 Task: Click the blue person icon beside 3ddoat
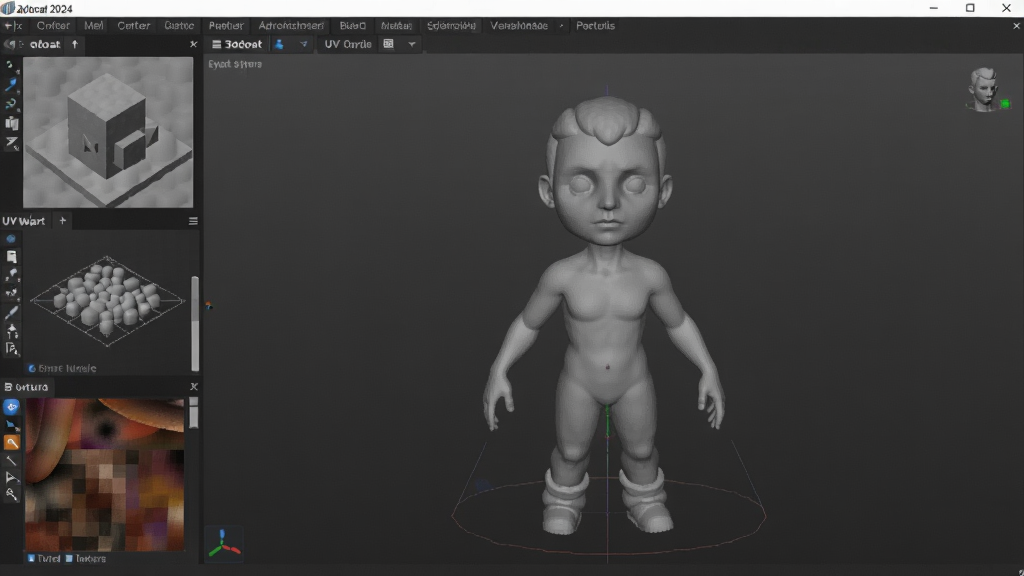coord(279,44)
